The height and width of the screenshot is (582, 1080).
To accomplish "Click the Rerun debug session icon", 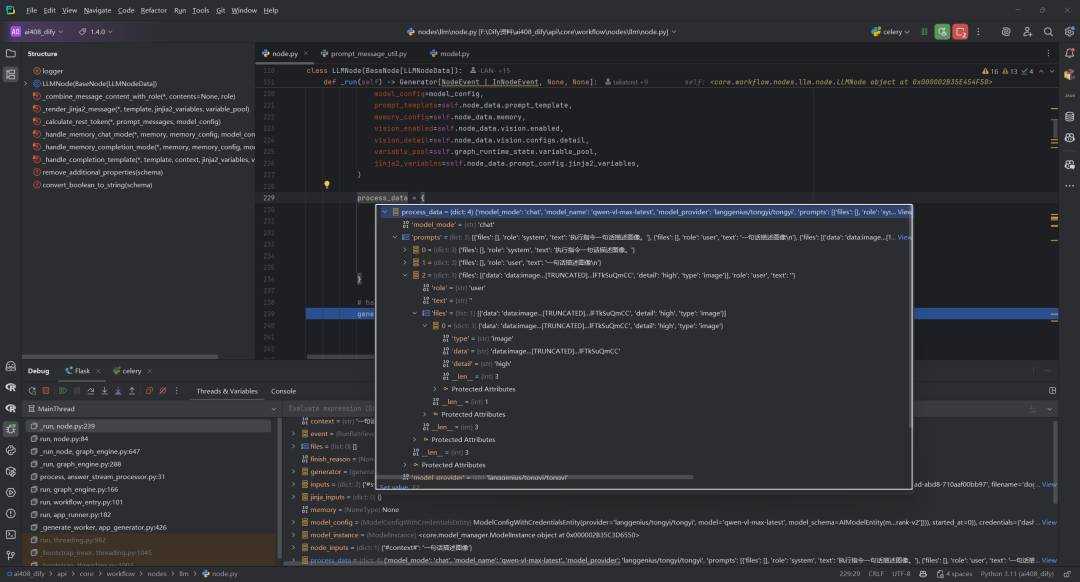I will click(32, 391).
